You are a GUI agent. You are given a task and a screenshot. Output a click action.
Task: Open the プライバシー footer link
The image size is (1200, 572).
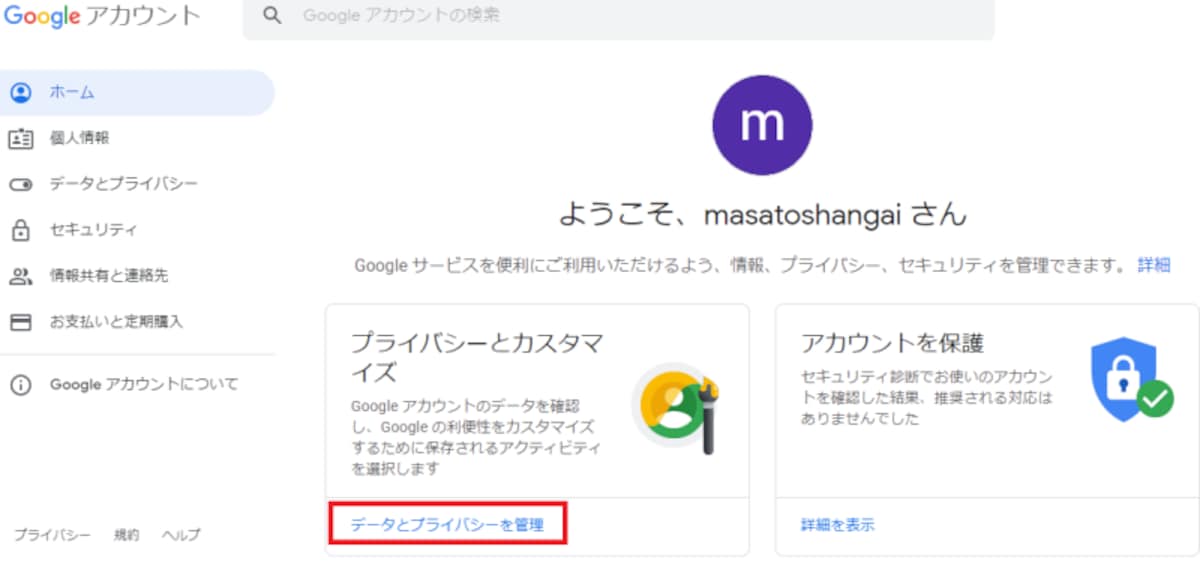click(x=52, y=535)
